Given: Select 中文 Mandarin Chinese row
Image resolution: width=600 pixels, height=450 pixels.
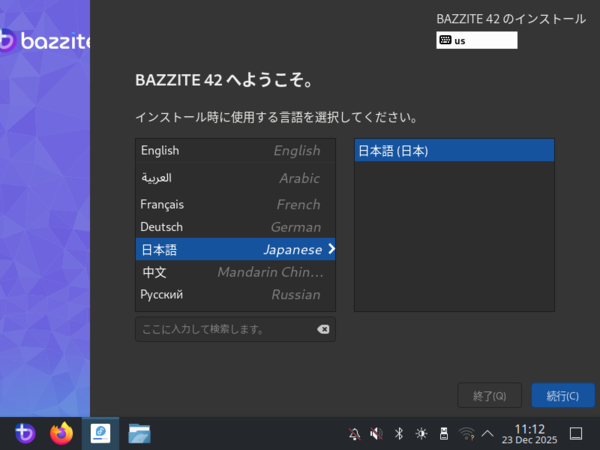Looking at the screenshot, I should 235,272.
